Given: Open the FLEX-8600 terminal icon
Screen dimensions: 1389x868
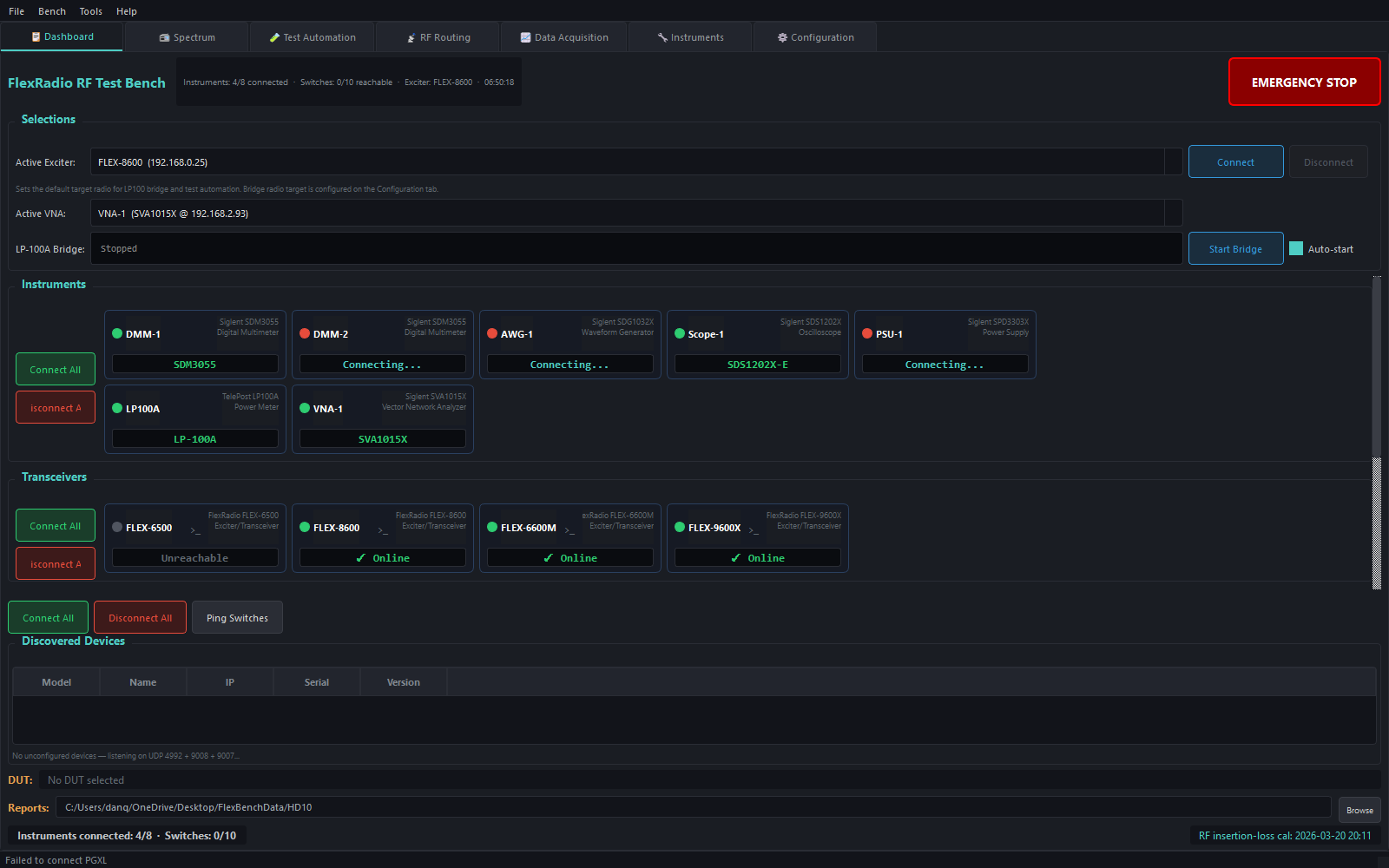Looking at the screenshot, I should (383, 529).
